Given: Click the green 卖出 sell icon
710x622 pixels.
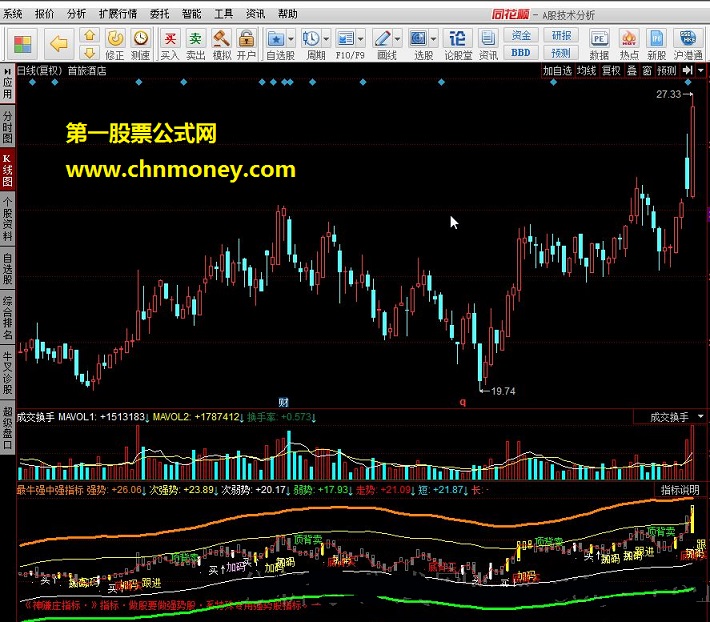Looking at the screenshot, I should (x=196, y=38).
